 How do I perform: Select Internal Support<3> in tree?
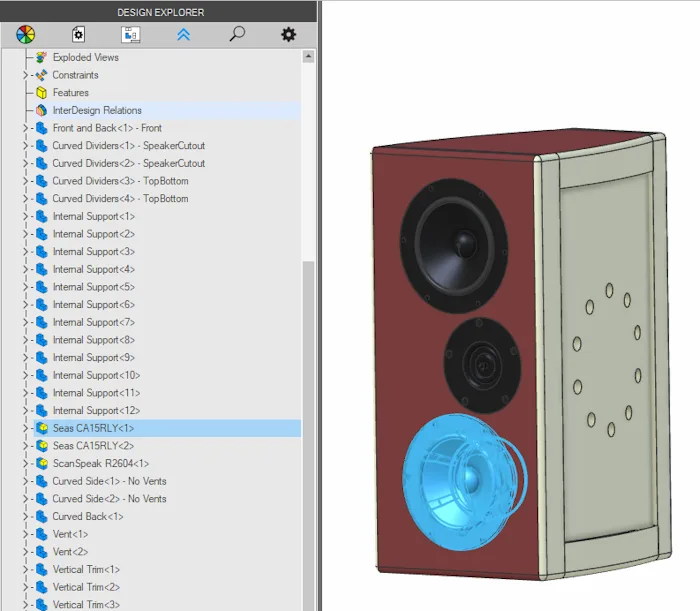coord(93,252)
